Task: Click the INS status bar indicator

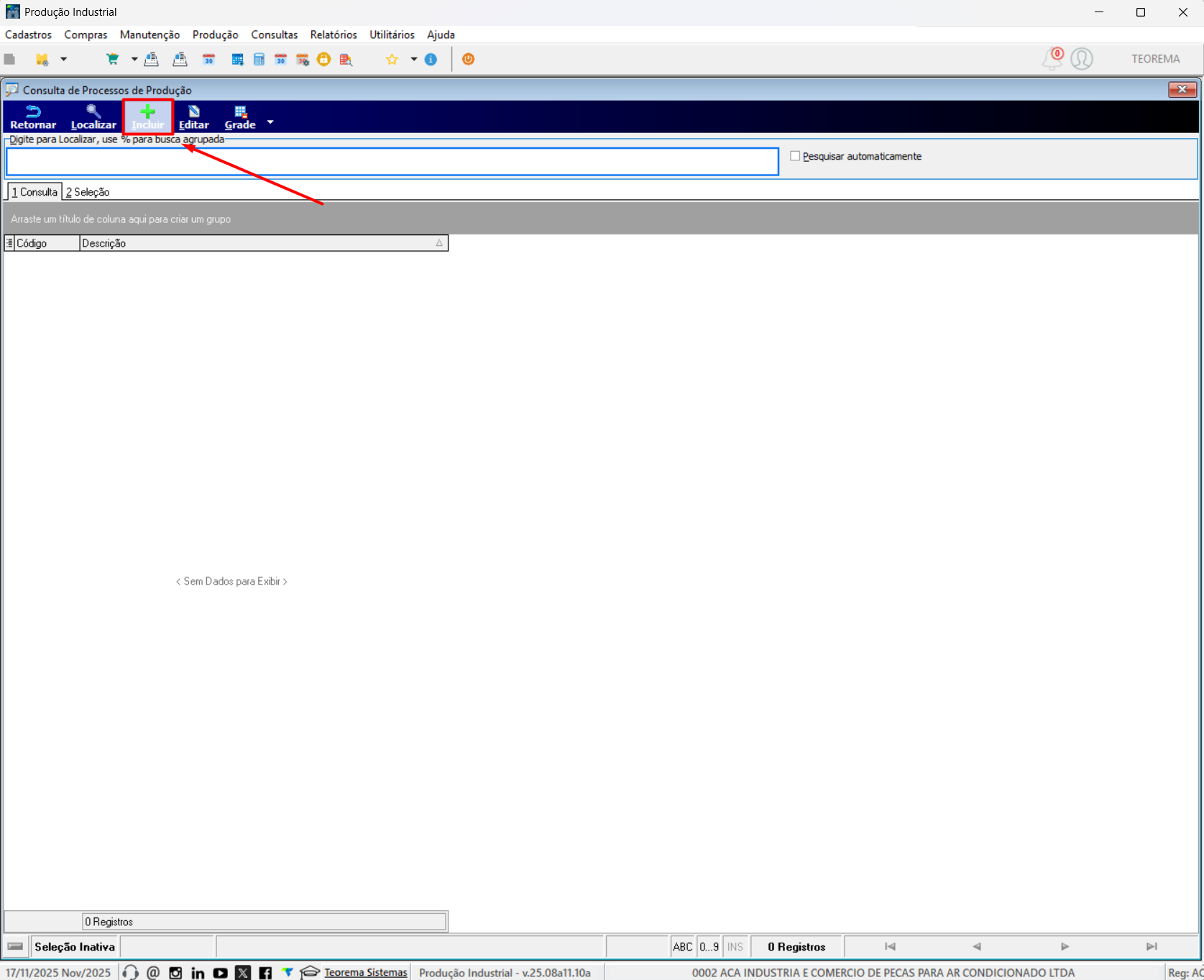Action: click(x=735, y=947)
